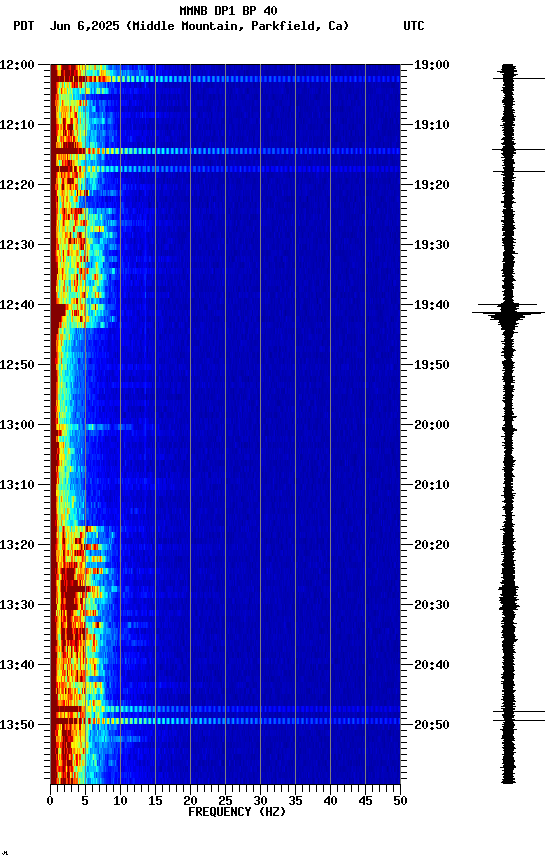The image size is (552, 864).
Task: Click the broadband horizontal streak just after 12:00
Action: pos(225,79)
